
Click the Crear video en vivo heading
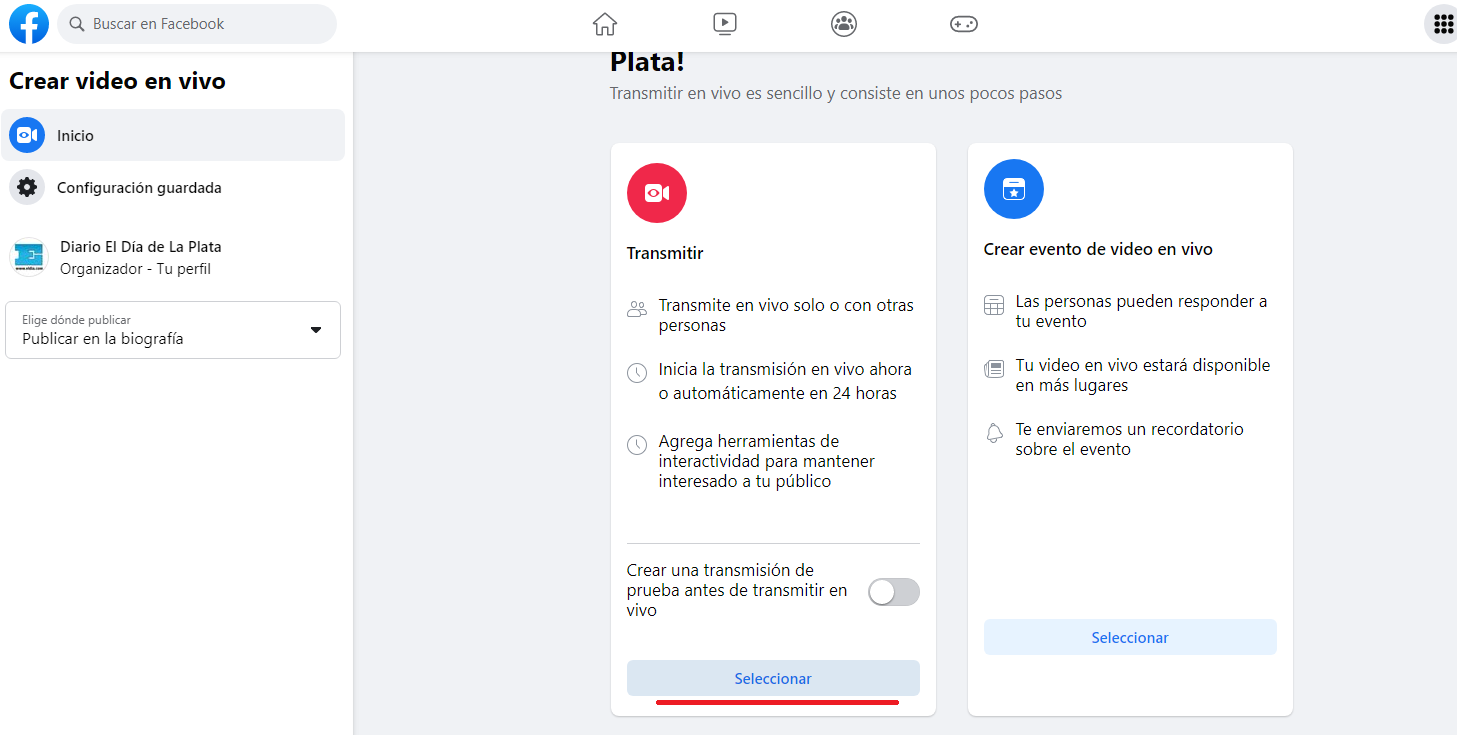(x=116, y=80)
